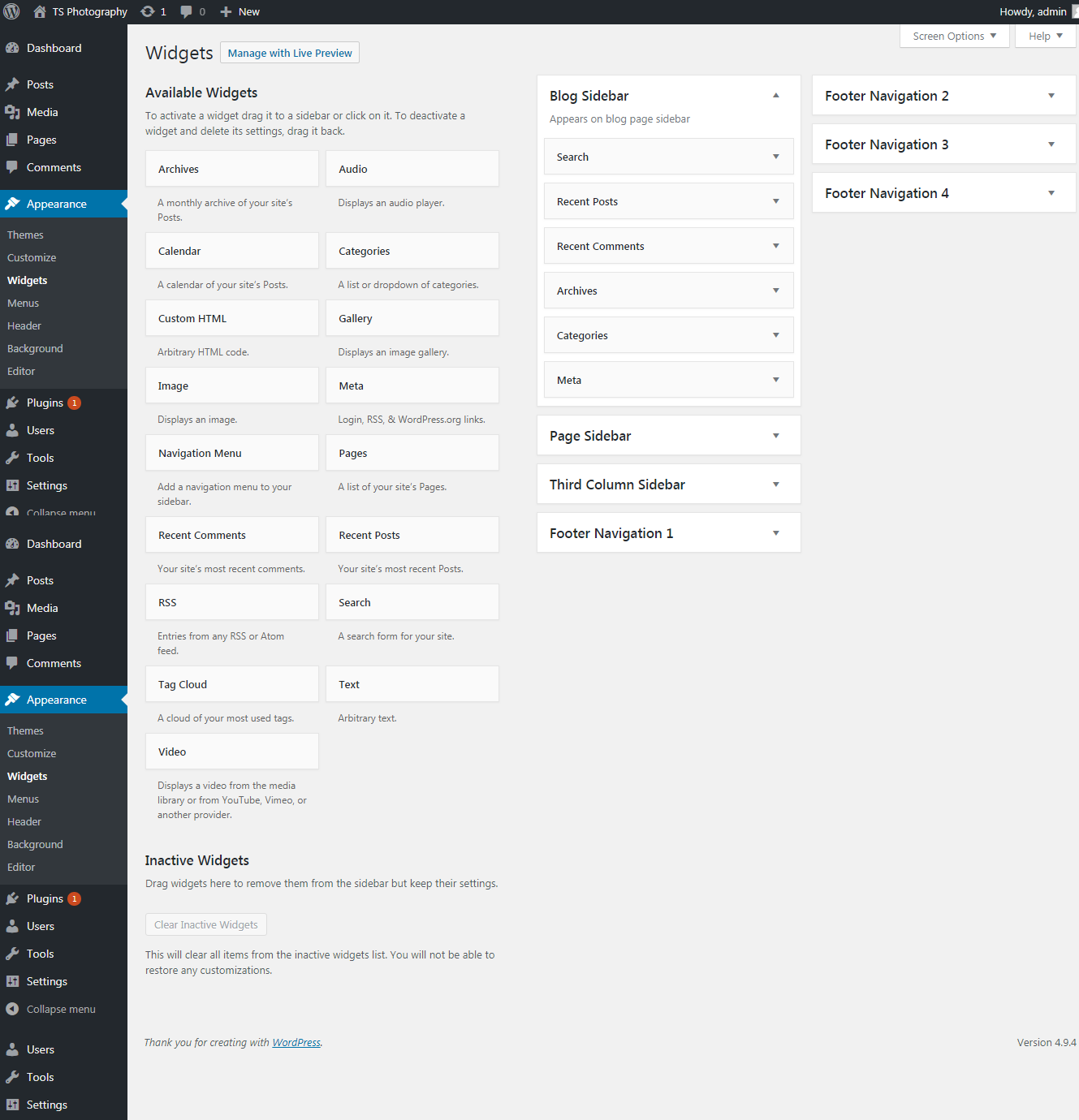1079x1120 pixels.
Task: Click the updates refresh icon
Action: tap(148, 11)
